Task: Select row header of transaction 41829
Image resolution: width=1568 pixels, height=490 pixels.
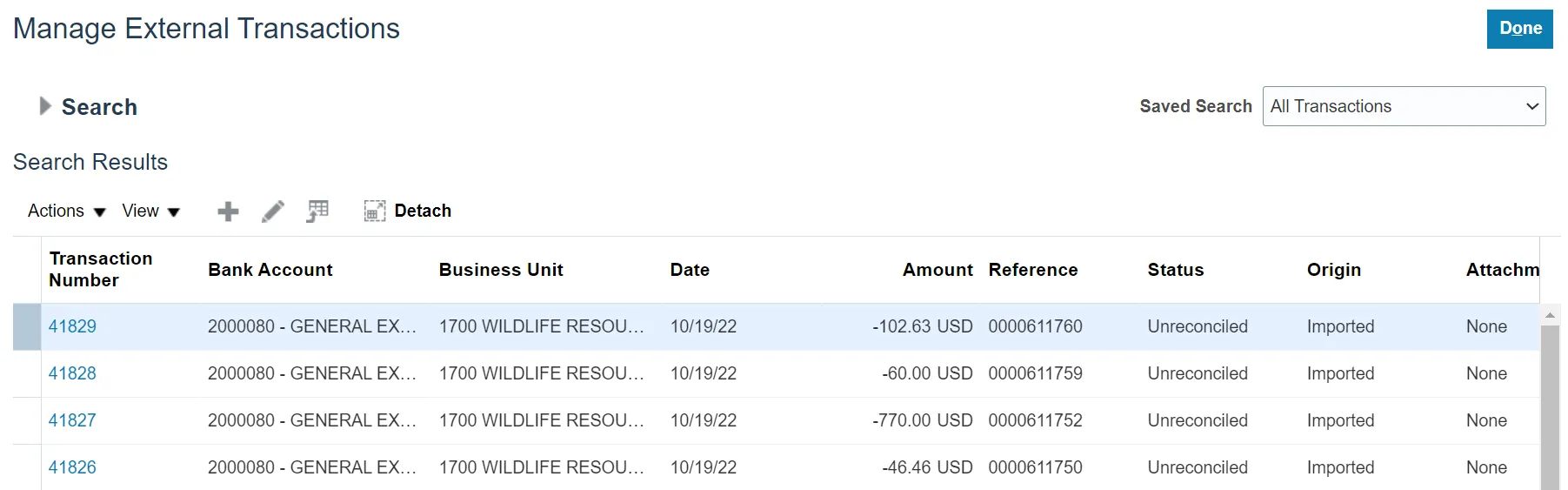Action: click(27, 326)
